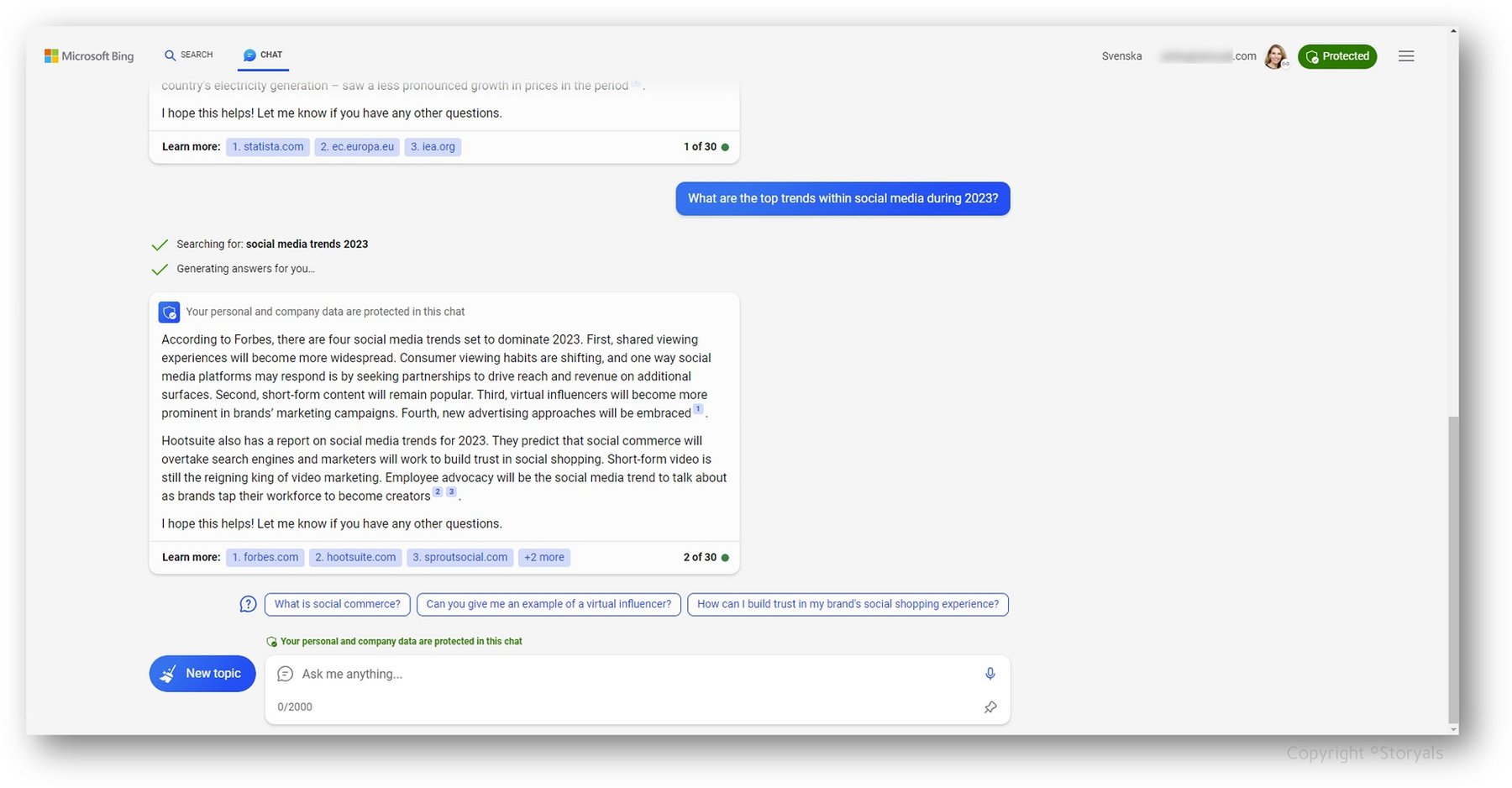The width and height of the screenshot is (1512, 788).
Task: Click the hootsuite.com source link
Action: click(354, 557)
